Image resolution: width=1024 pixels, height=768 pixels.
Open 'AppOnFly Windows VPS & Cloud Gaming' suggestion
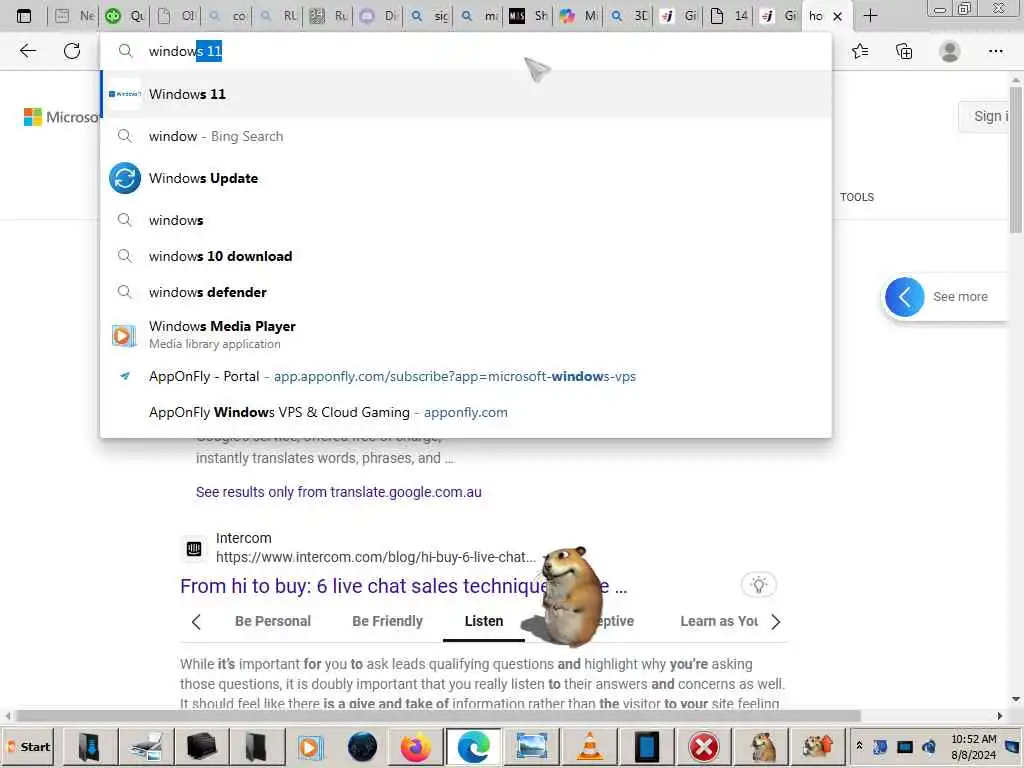tap(466, 412)
